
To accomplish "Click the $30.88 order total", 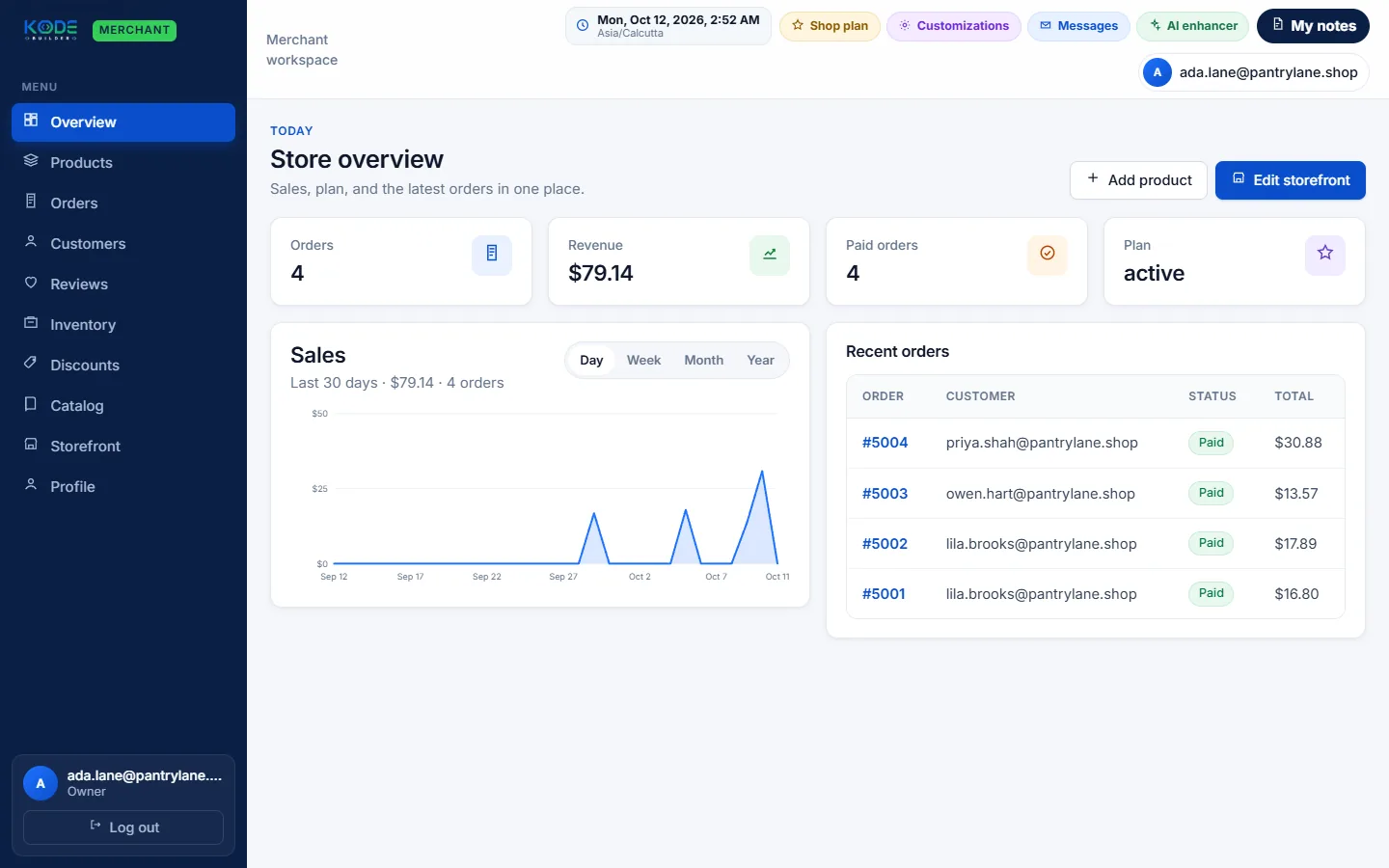I will 1298,443.
